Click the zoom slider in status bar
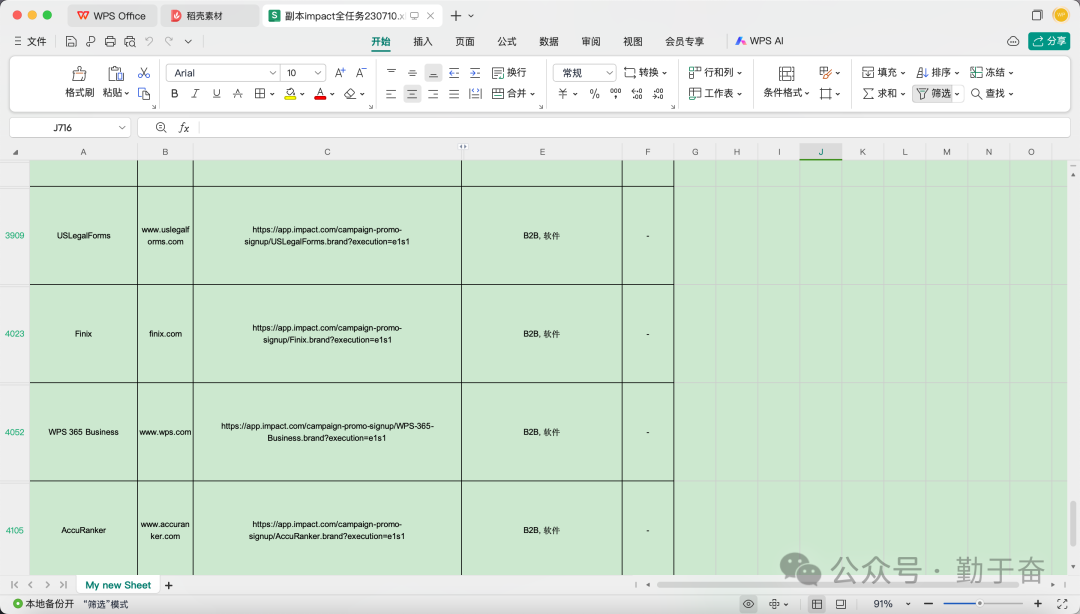Image resolution: width=1080 pixels, height=614 pixels. tap(980, 604)
